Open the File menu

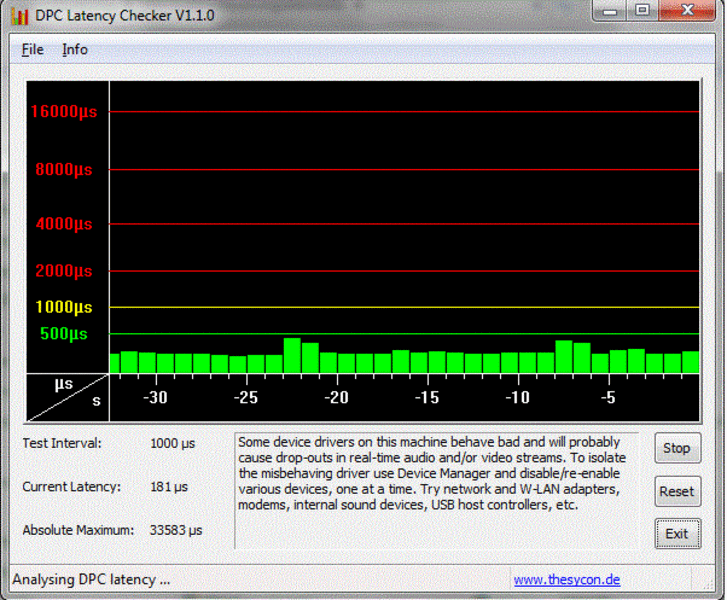click(32, 49)
